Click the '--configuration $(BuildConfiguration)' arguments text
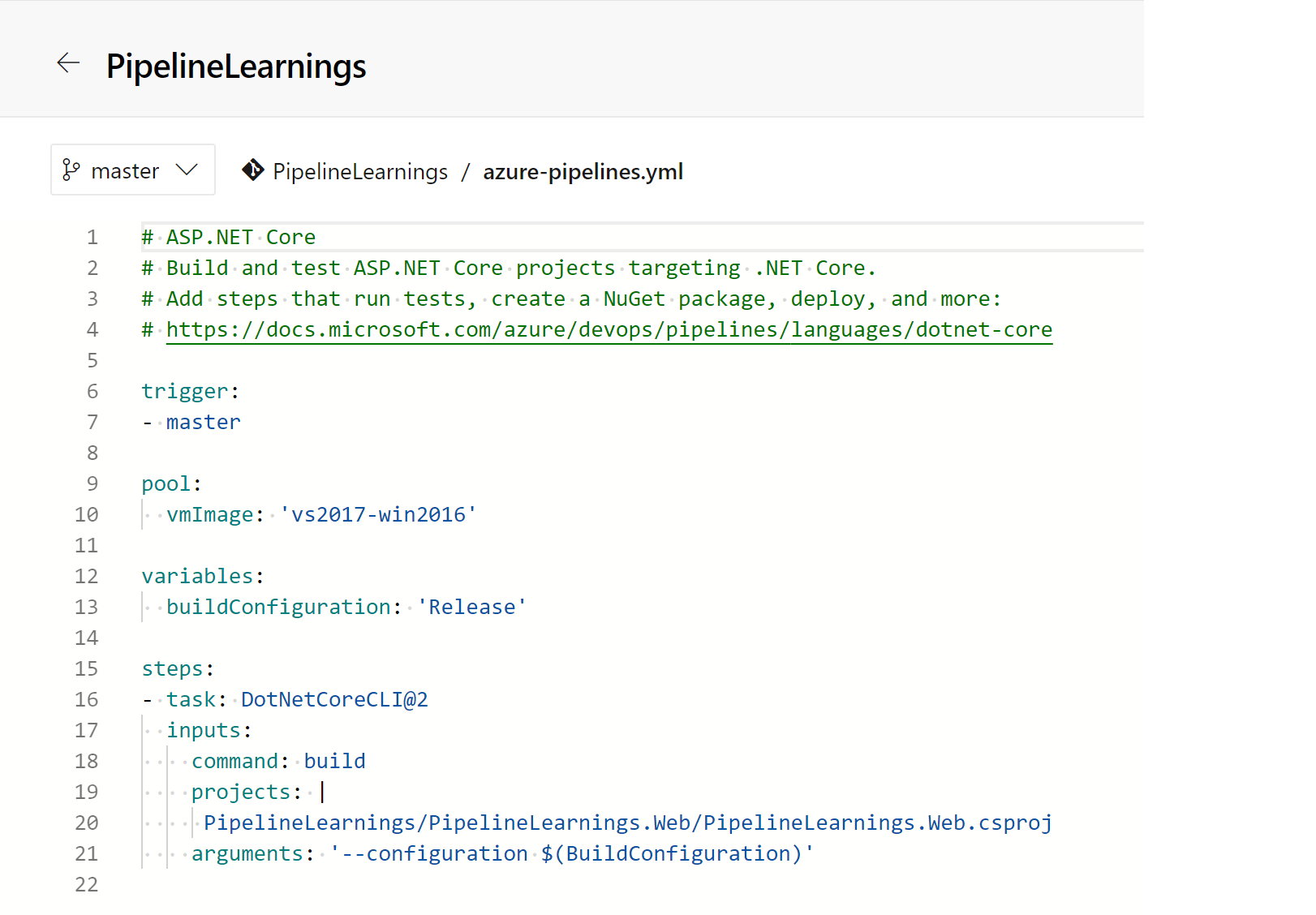The width and height of the screenshot is (1316, 915). [571, 854]
